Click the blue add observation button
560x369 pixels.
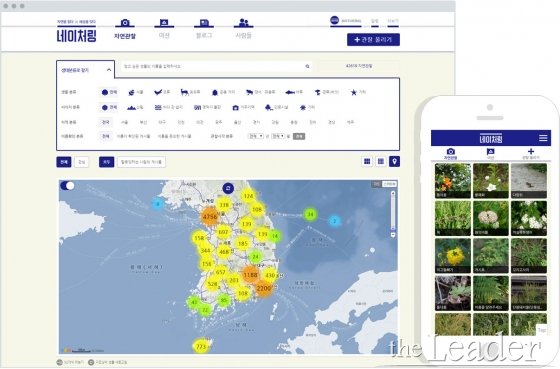[x=373, y=40]
